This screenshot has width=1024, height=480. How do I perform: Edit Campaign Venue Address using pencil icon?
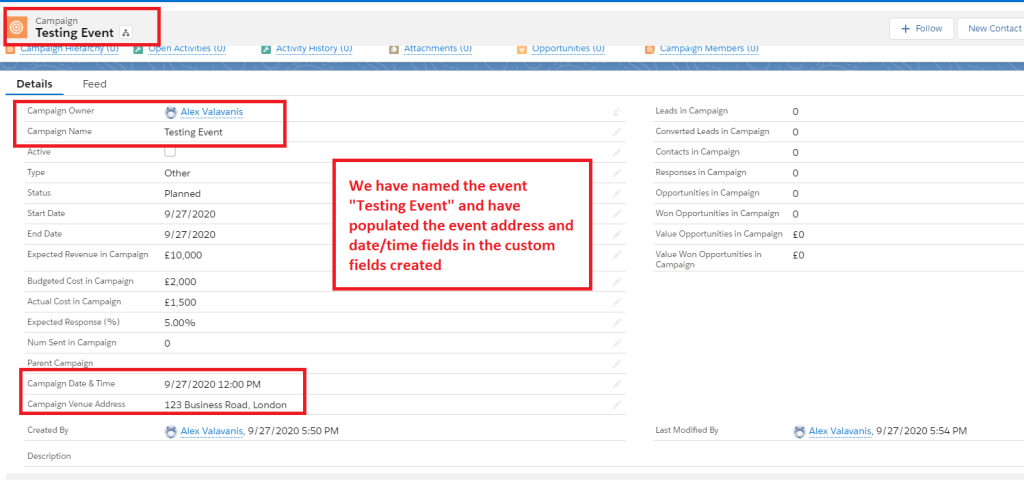point(617,405)
